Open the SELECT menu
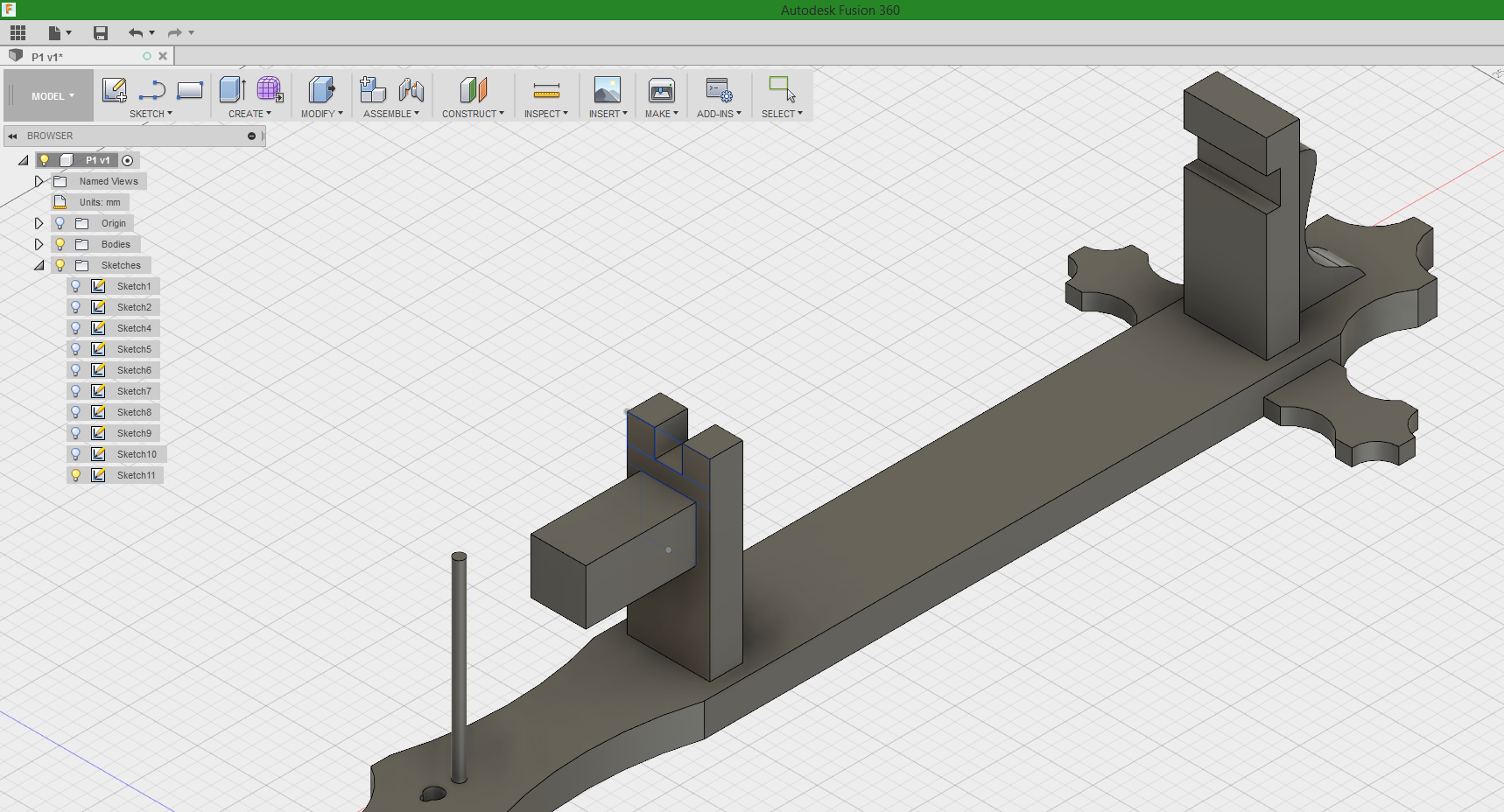 pos(782,114)
